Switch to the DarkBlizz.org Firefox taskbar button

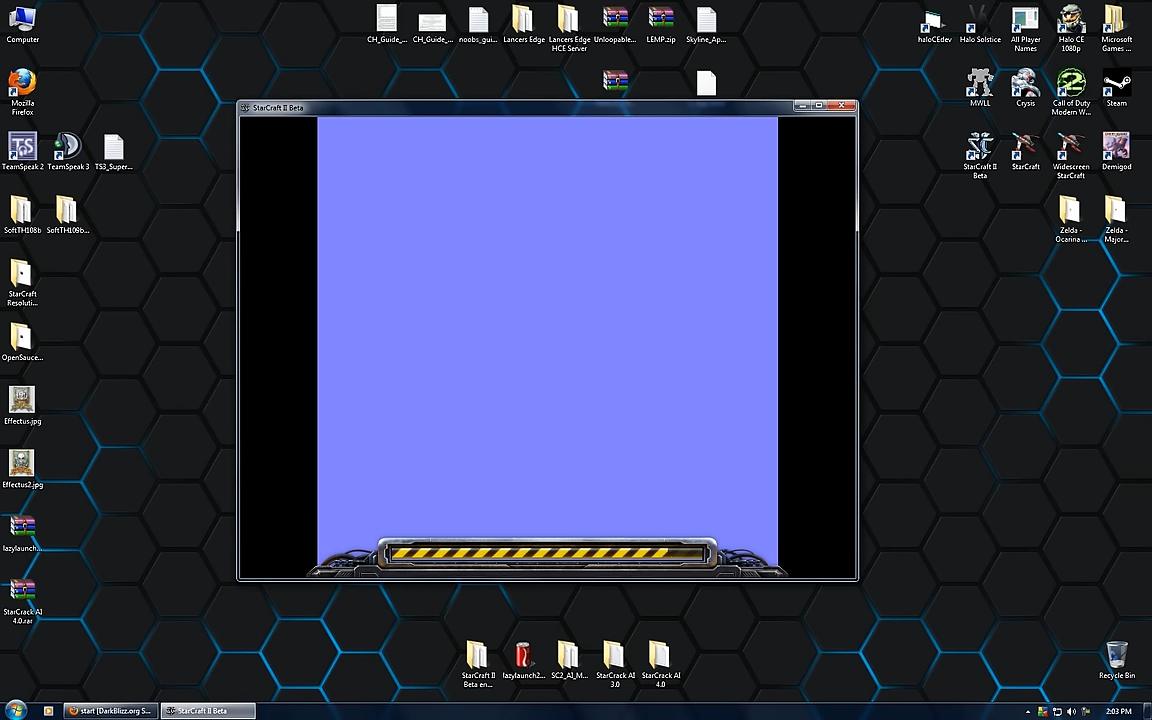pos(109,711)
